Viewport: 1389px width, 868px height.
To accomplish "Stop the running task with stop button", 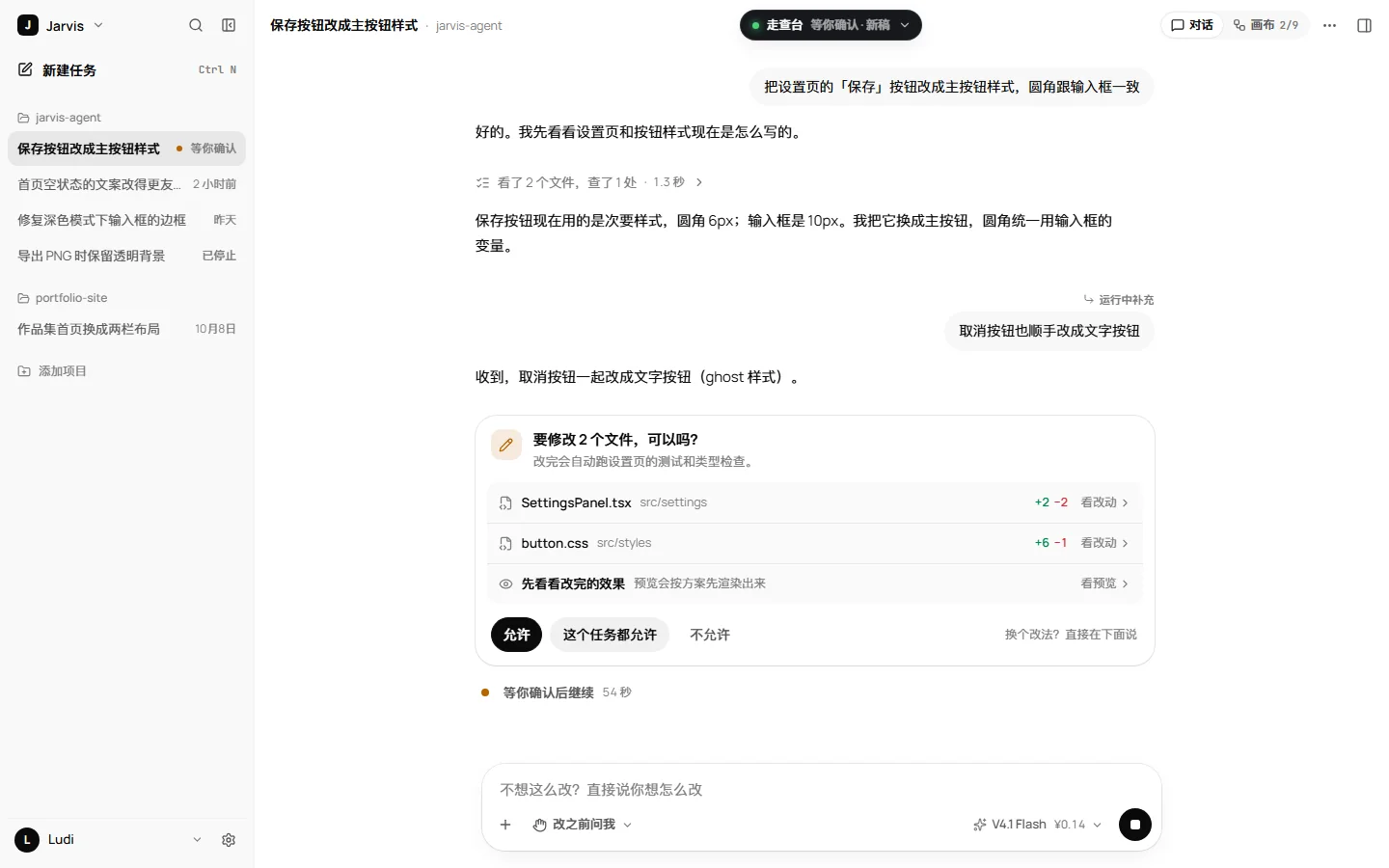I will click(1134, 825).
